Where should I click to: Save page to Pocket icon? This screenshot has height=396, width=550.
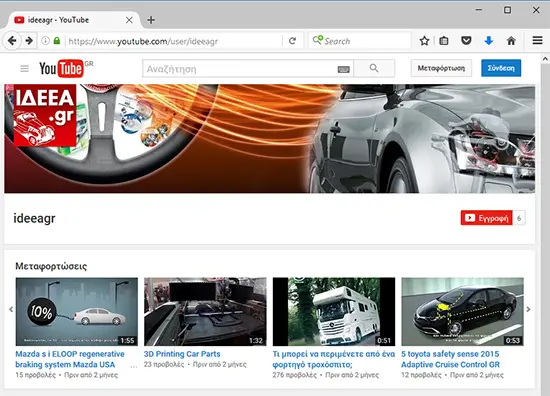(x=466, y=41)
